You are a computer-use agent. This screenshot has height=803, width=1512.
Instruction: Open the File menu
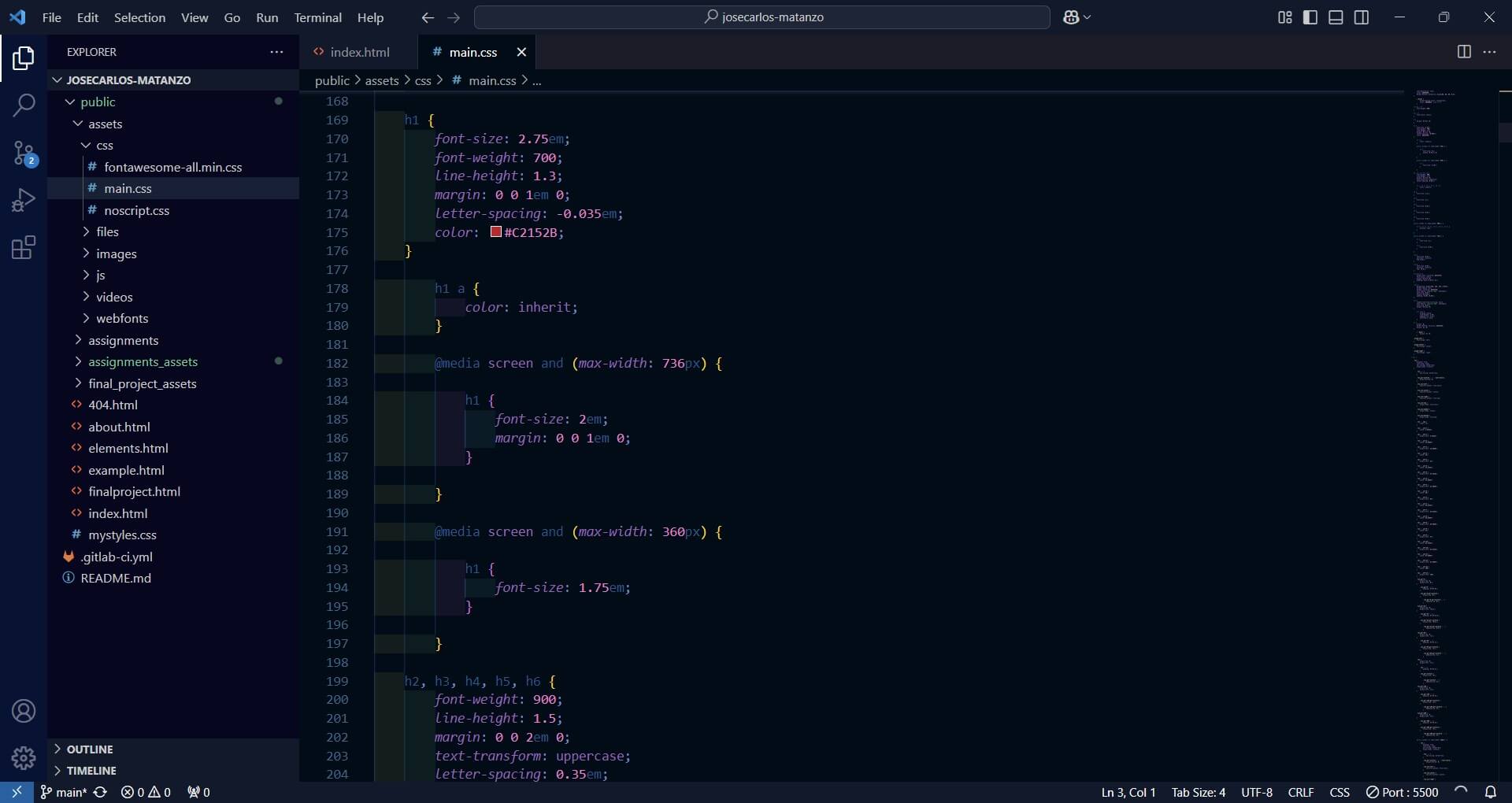[x=52, y=17]
